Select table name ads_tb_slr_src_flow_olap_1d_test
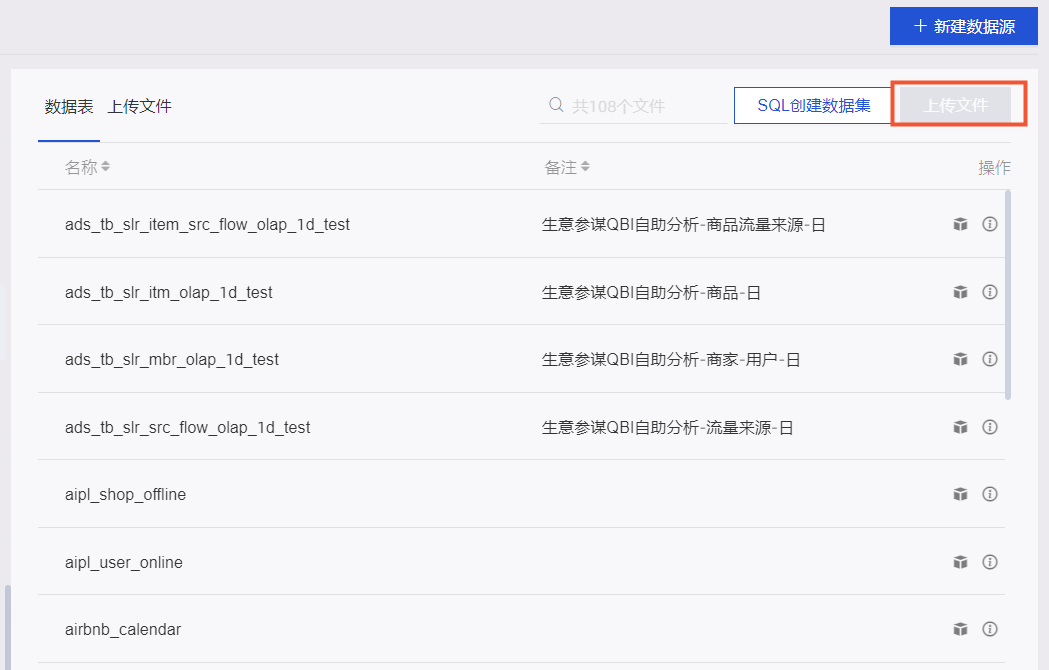The image size is (1049, 670). point(187,427)
